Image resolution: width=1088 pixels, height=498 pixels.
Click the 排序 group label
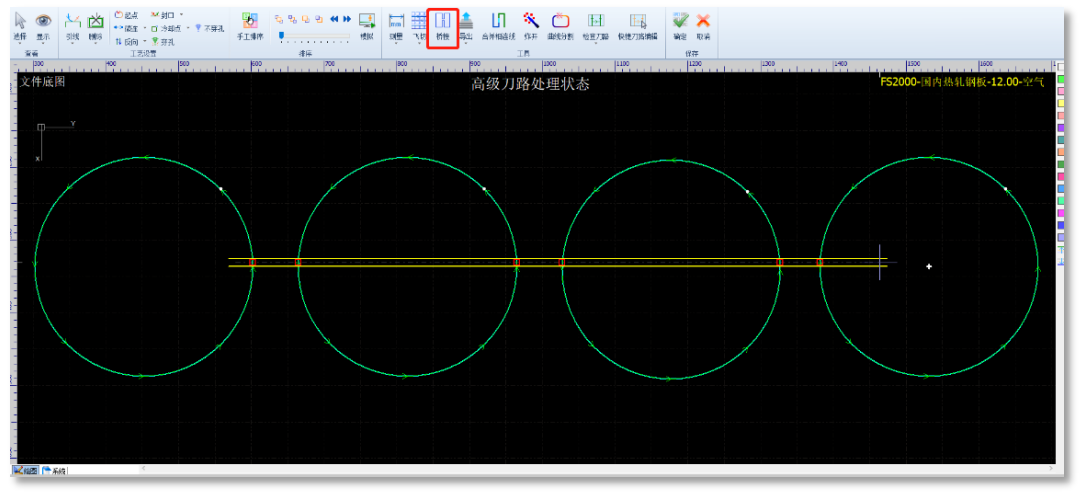(305, 53)
